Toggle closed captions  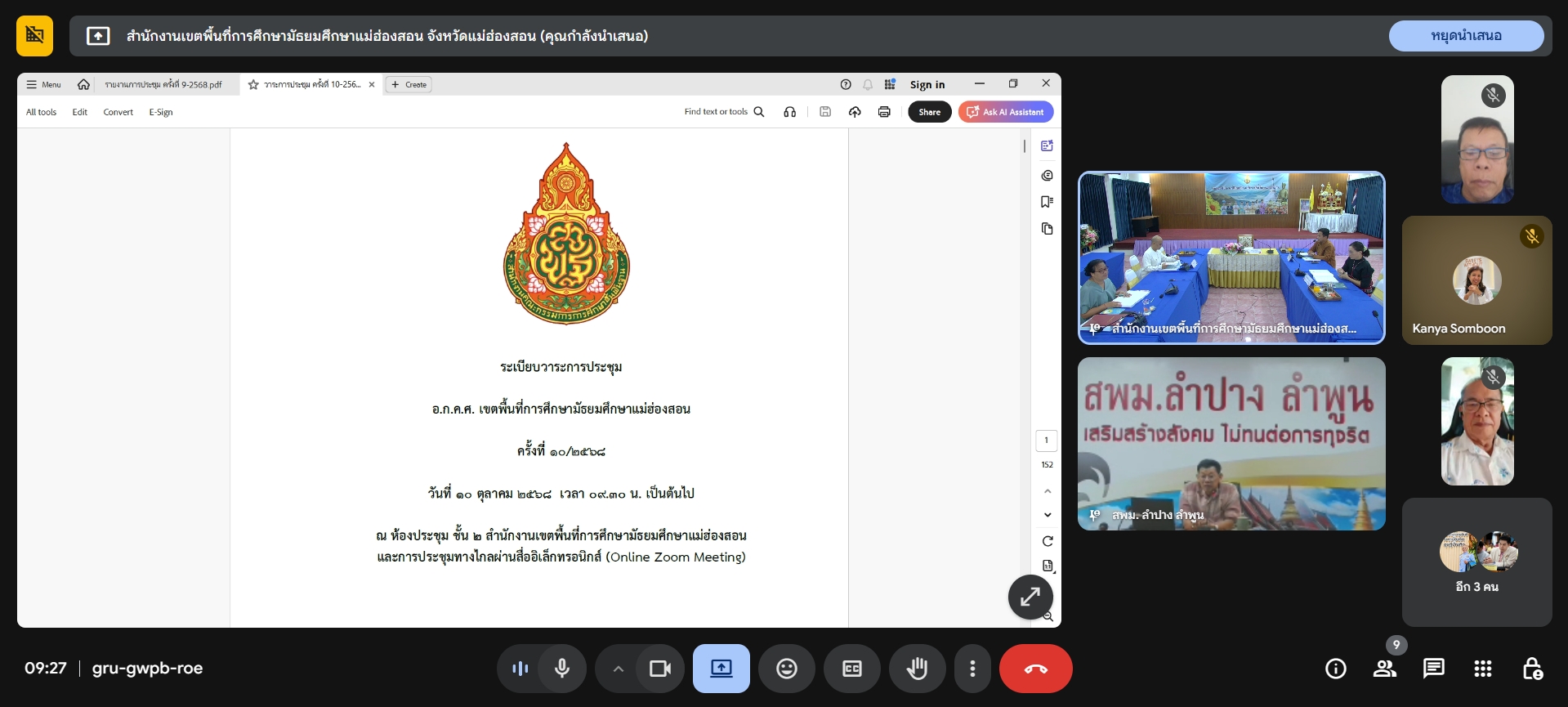coord(851,669)
